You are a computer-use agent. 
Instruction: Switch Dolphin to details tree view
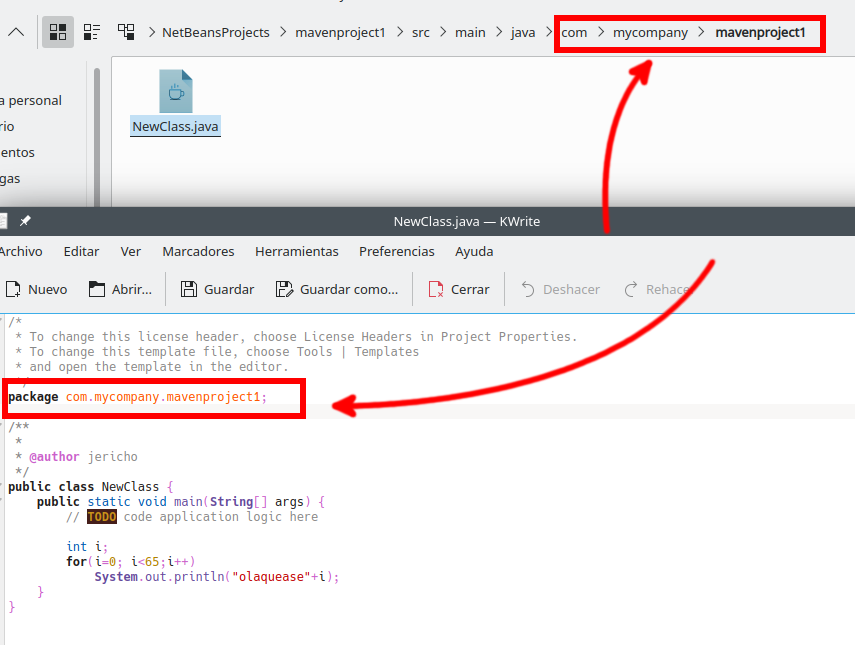[126, 32]
